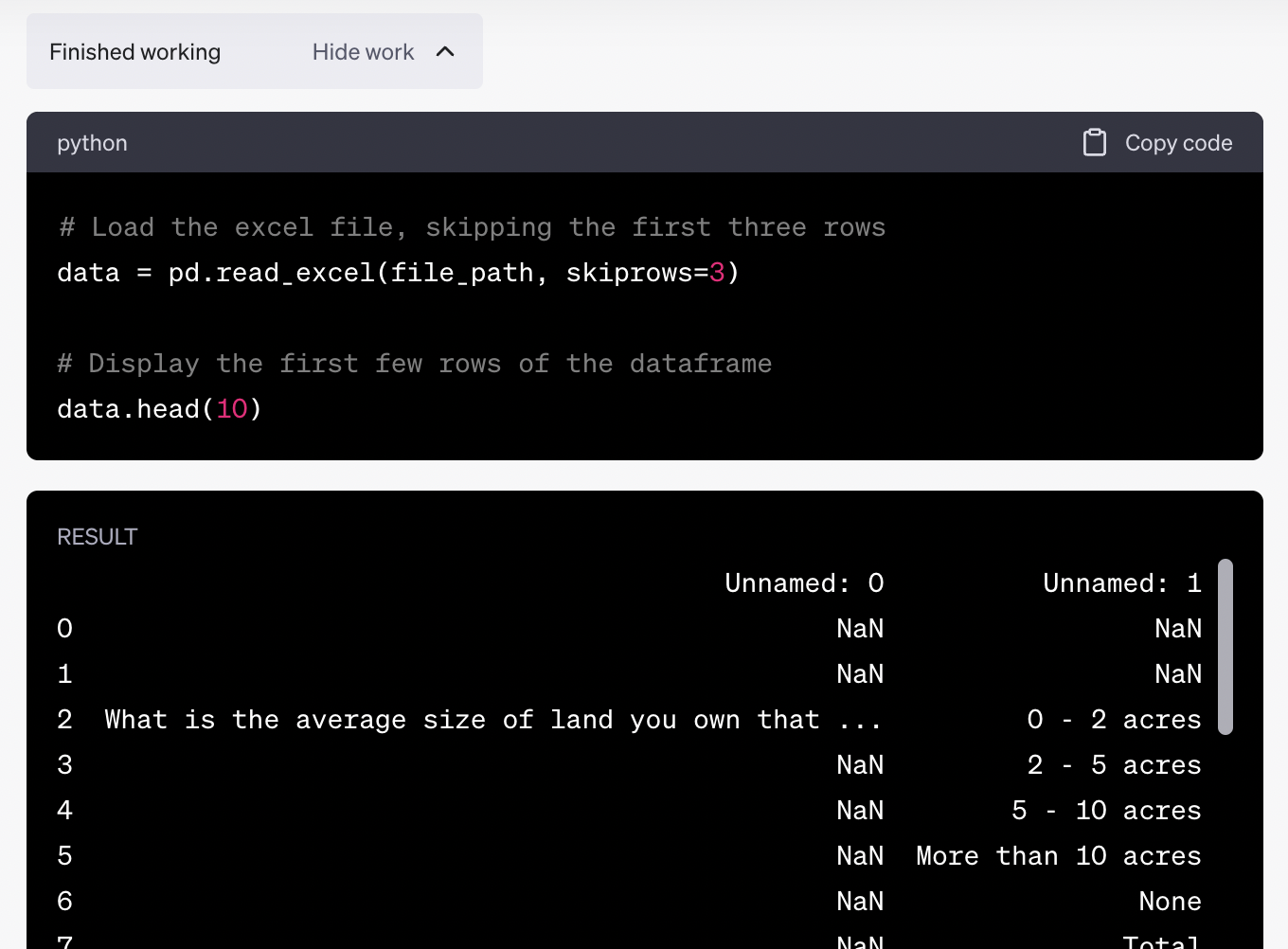The height and width of the screenshot is (949, 1288).
Task: Click the comment about displaying first rows
Action: pos(415,364)
